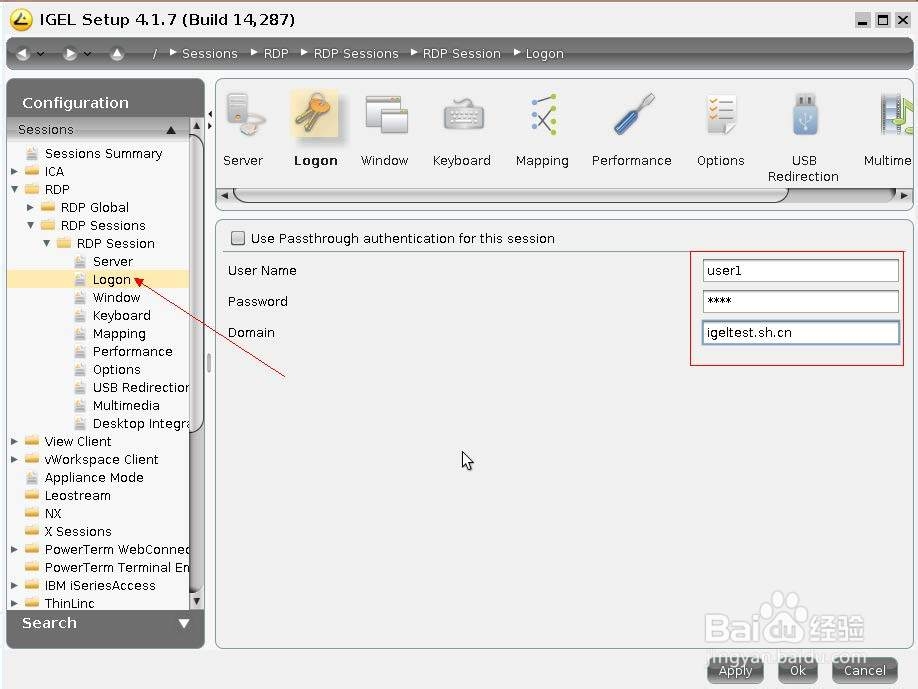Select Keyboard in the tree

[x=122, y=316]
